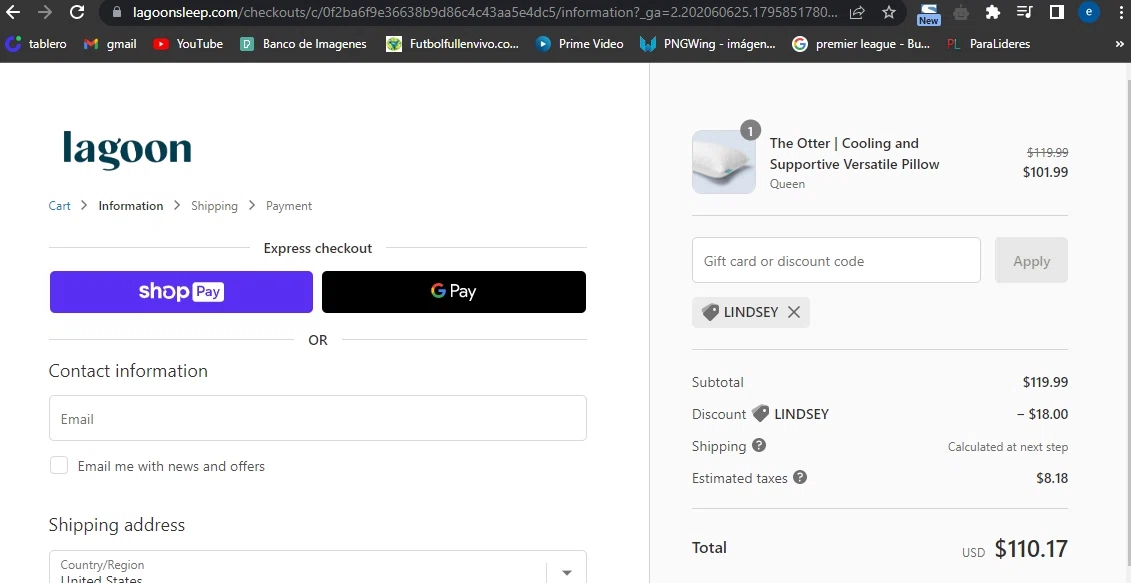Open the Banco de Imagenes bookmark

pyautogui.click(x=303, y=44)
